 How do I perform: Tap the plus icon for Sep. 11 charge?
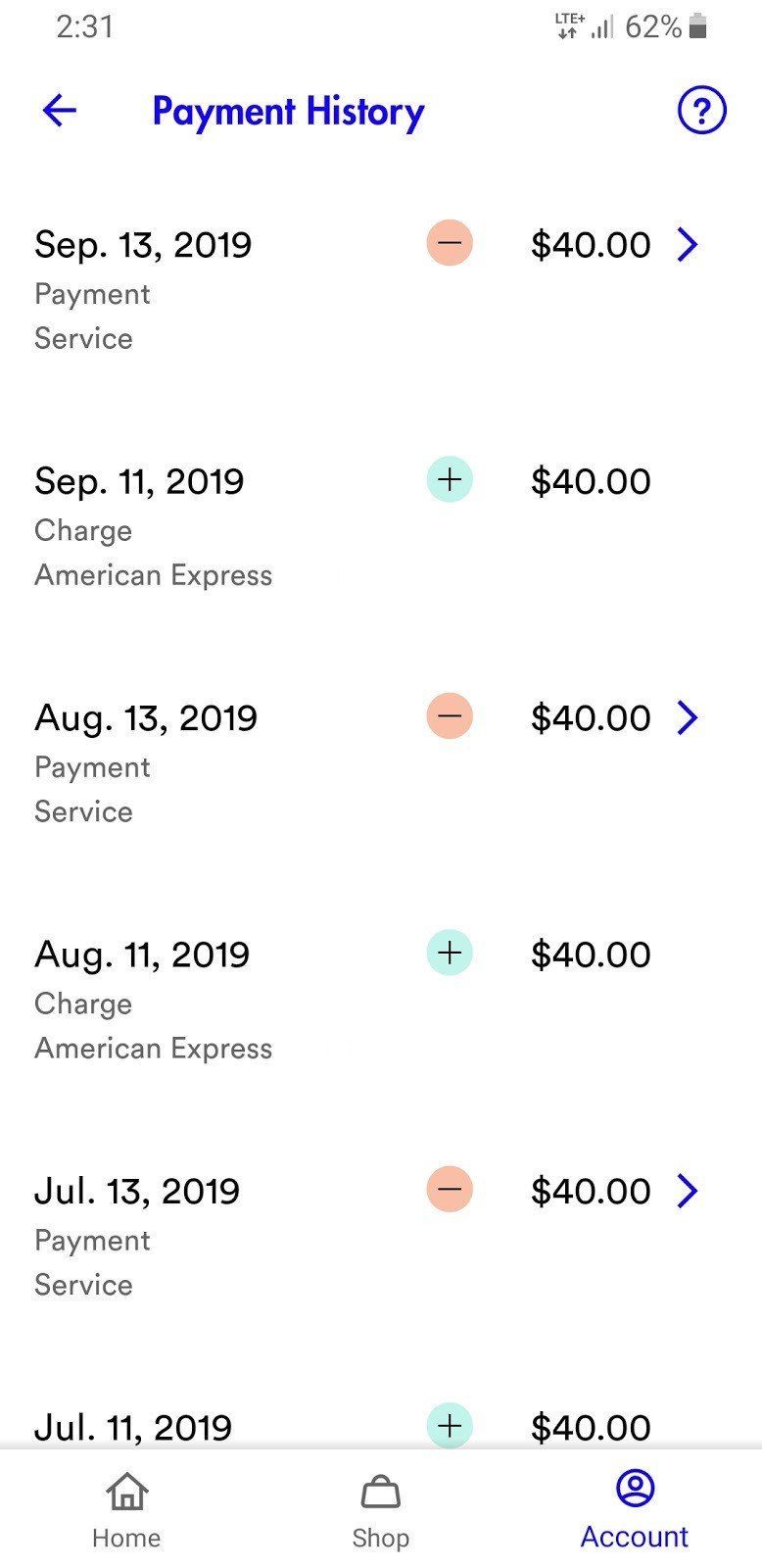[x=450, y=479]
